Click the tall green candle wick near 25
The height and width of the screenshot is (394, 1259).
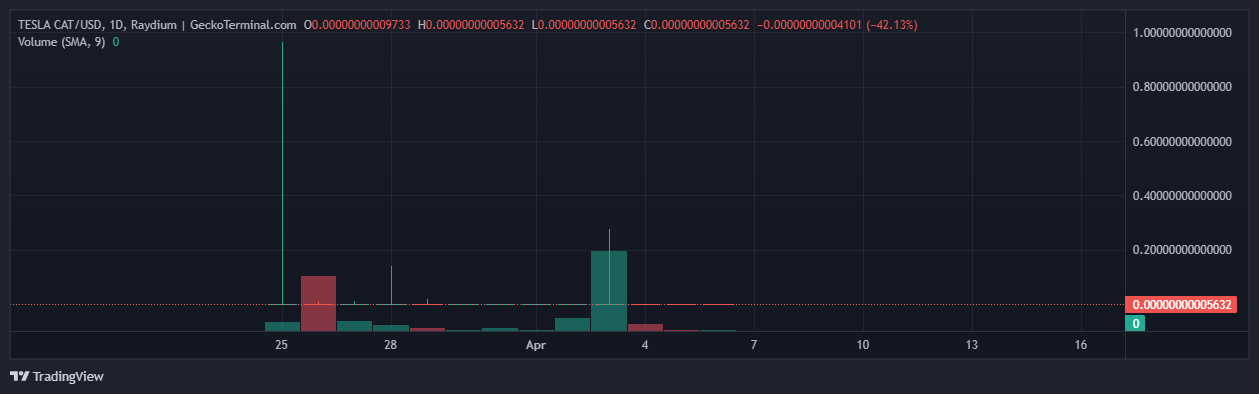283,173
